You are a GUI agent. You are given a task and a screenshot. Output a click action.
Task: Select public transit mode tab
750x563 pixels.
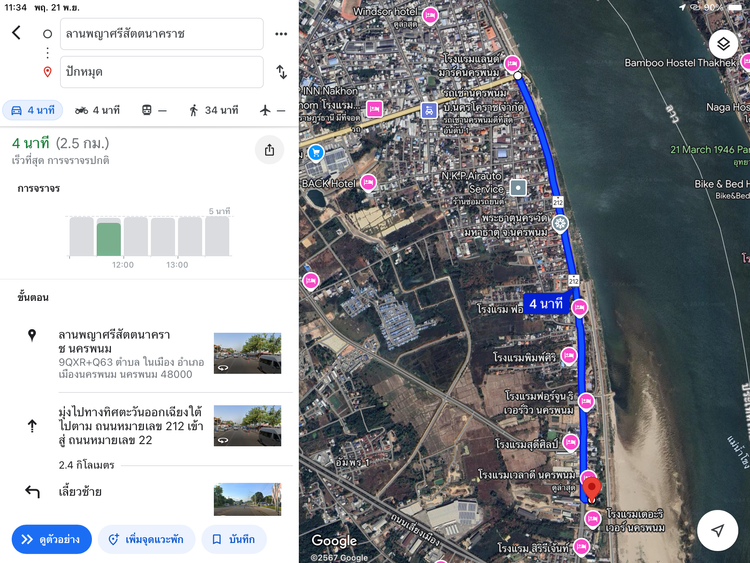pos(154,110)
